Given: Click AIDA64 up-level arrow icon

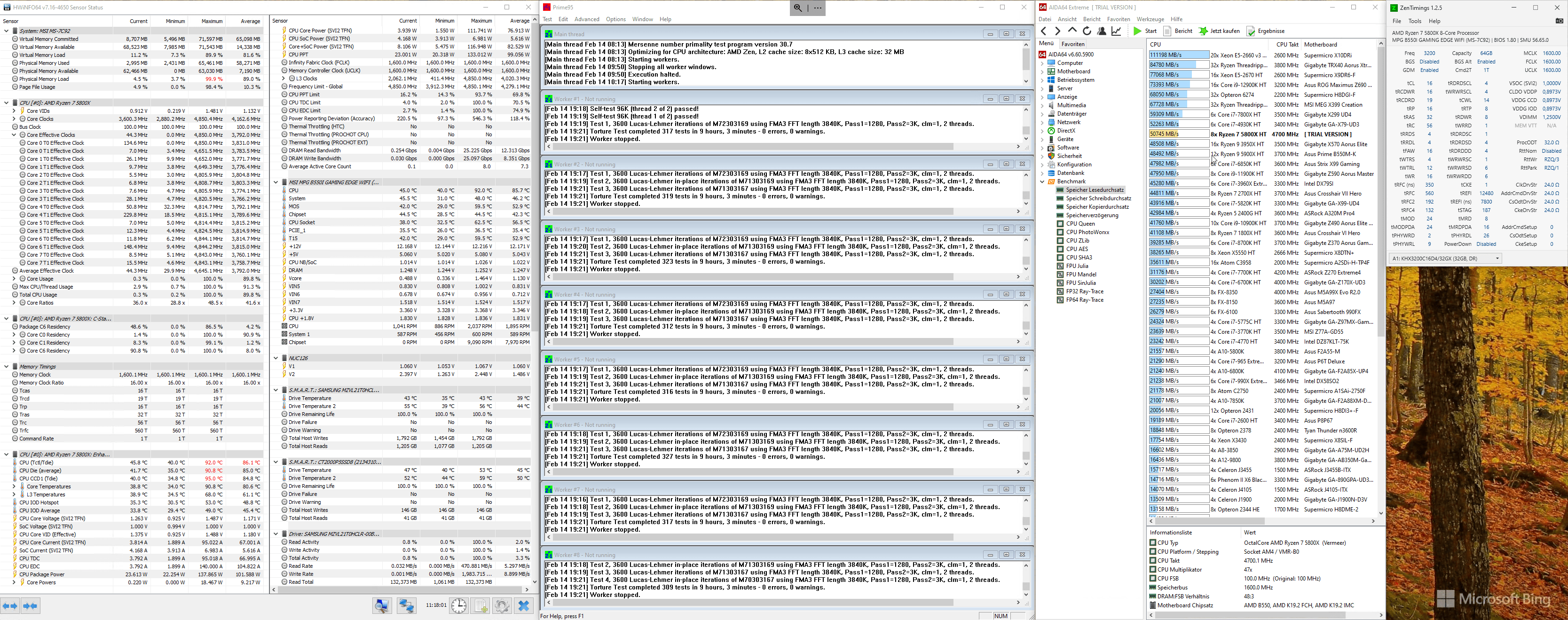Looking at the screenshot, I should pos(1072,31).
